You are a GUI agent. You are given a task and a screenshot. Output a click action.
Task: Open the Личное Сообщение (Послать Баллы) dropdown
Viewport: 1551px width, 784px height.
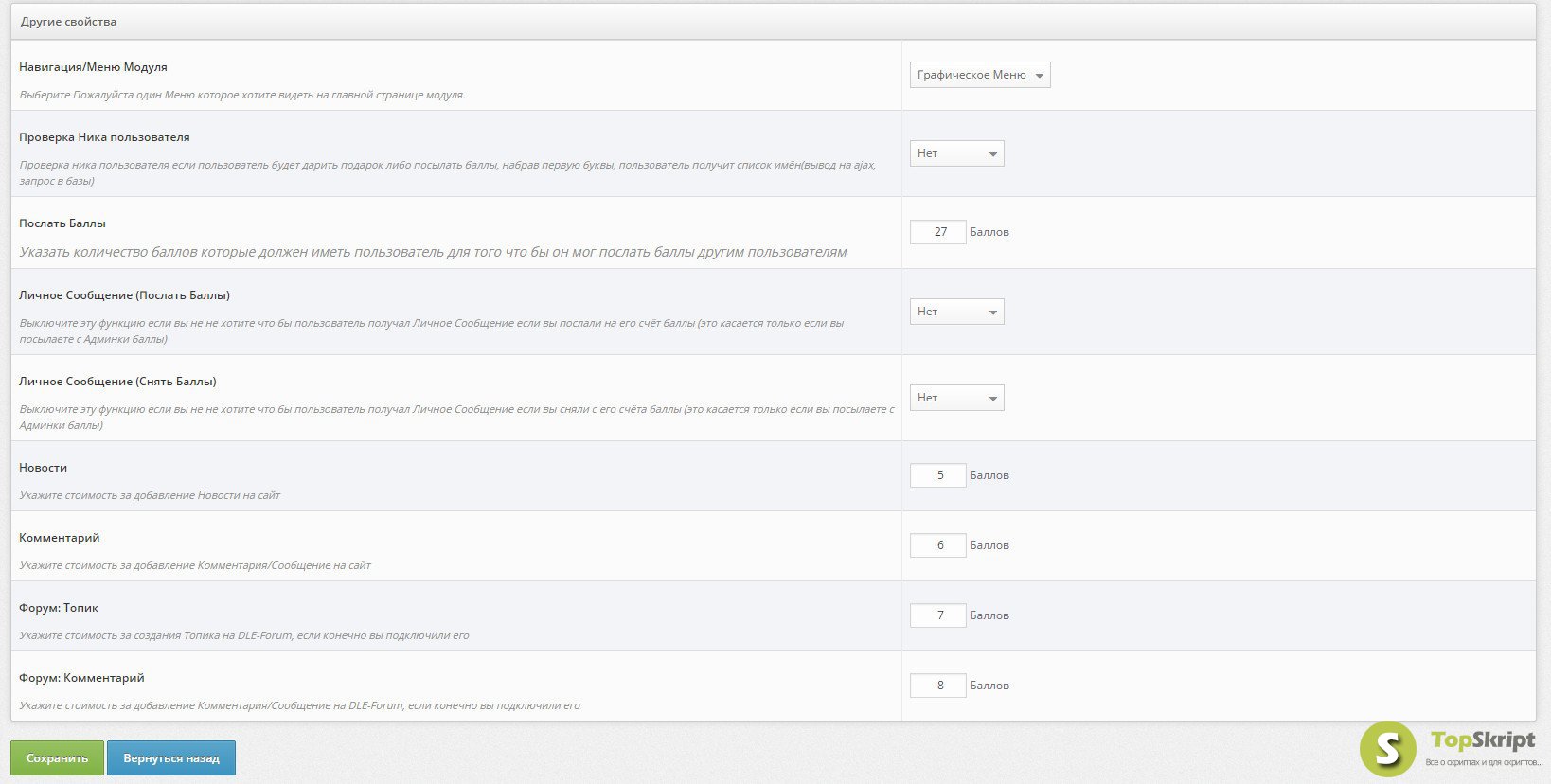[956, 312]
